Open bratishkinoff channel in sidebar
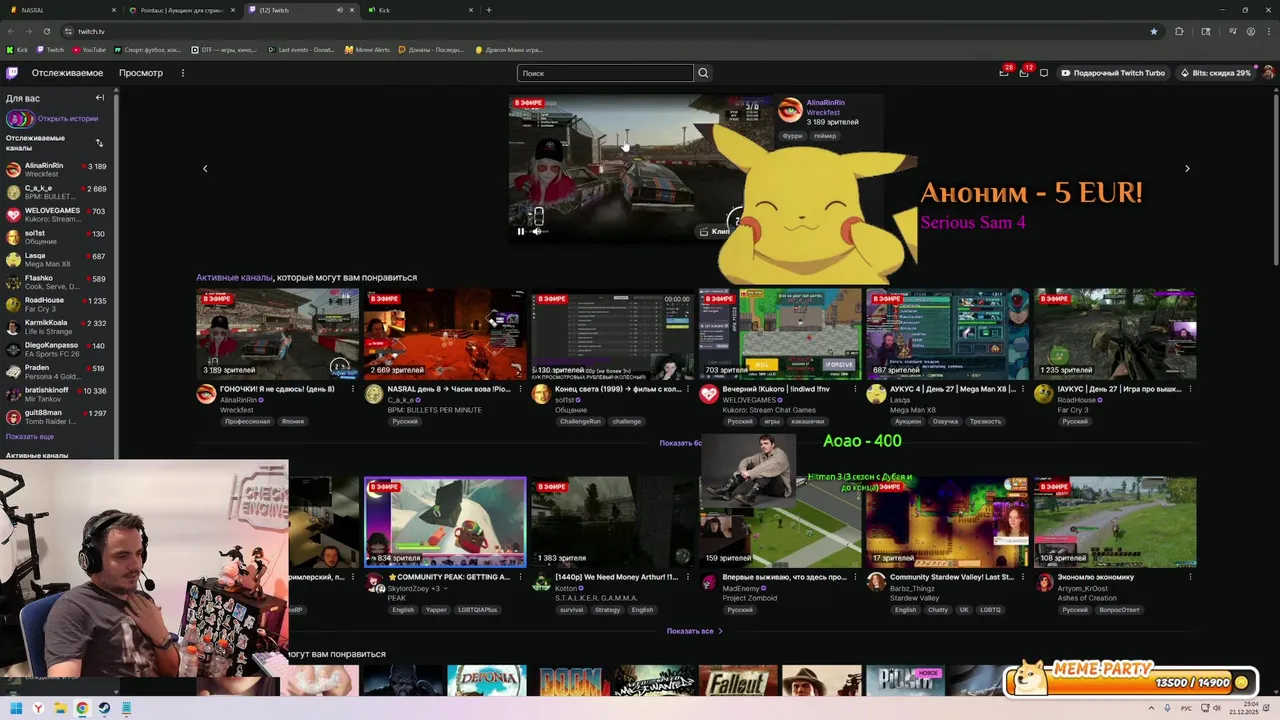 click(56, 395)
